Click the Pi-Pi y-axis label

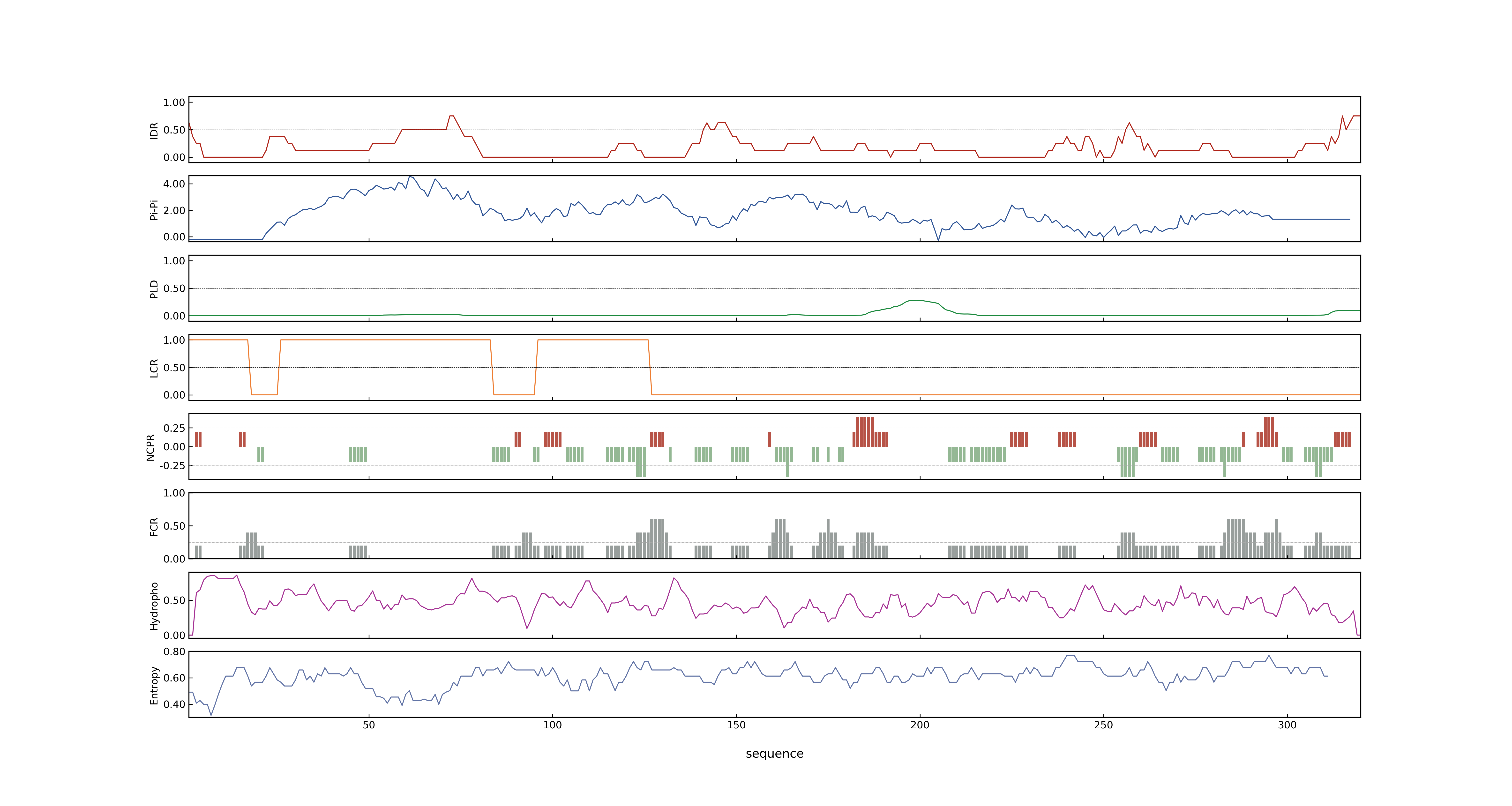click(x=154, y=209)
